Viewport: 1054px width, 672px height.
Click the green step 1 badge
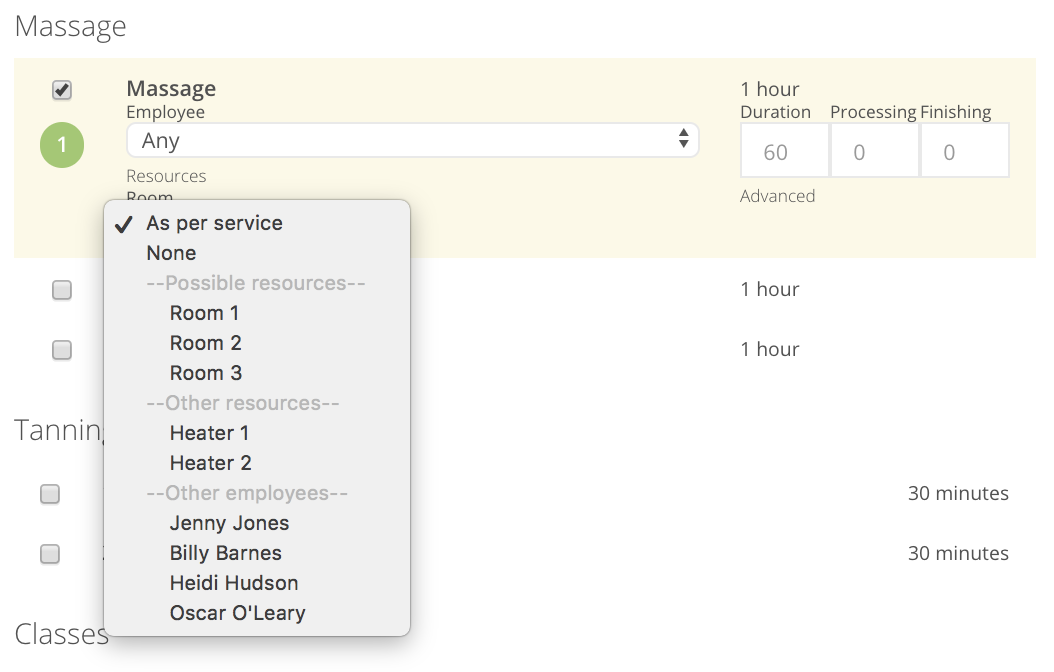tap(61, 145)
